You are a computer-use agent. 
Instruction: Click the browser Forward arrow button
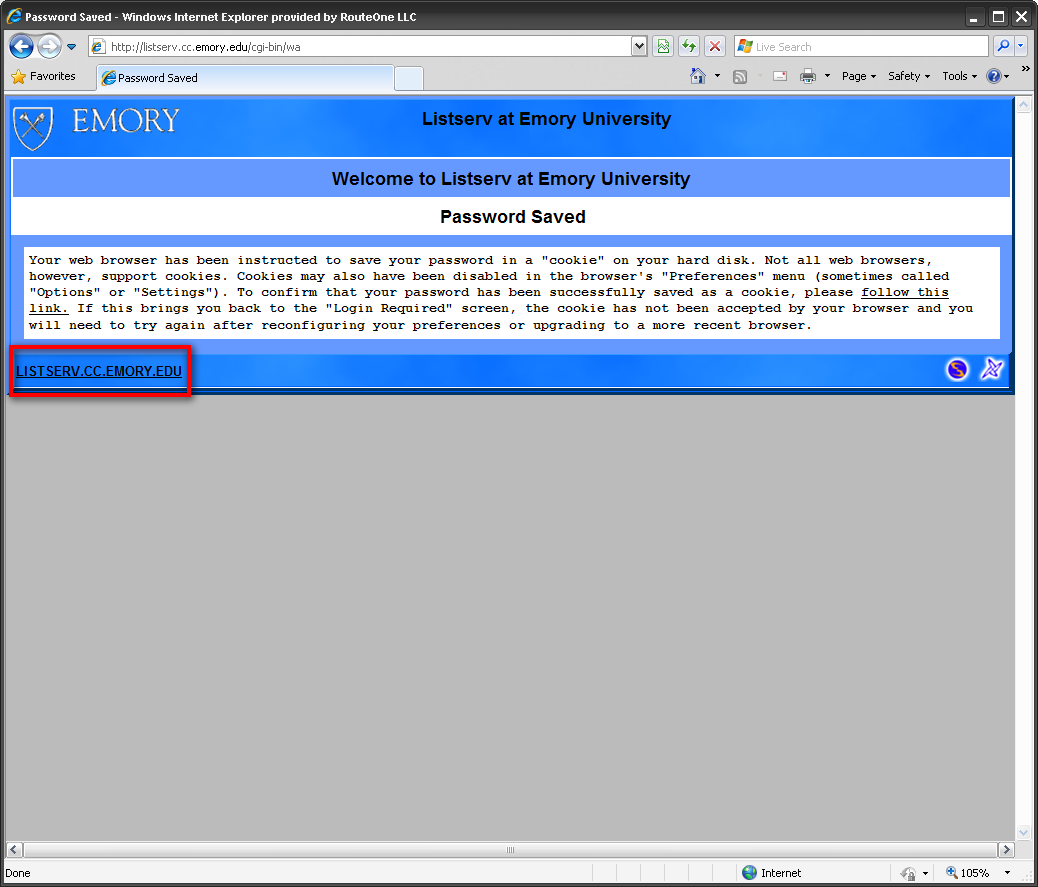point(49,46)
